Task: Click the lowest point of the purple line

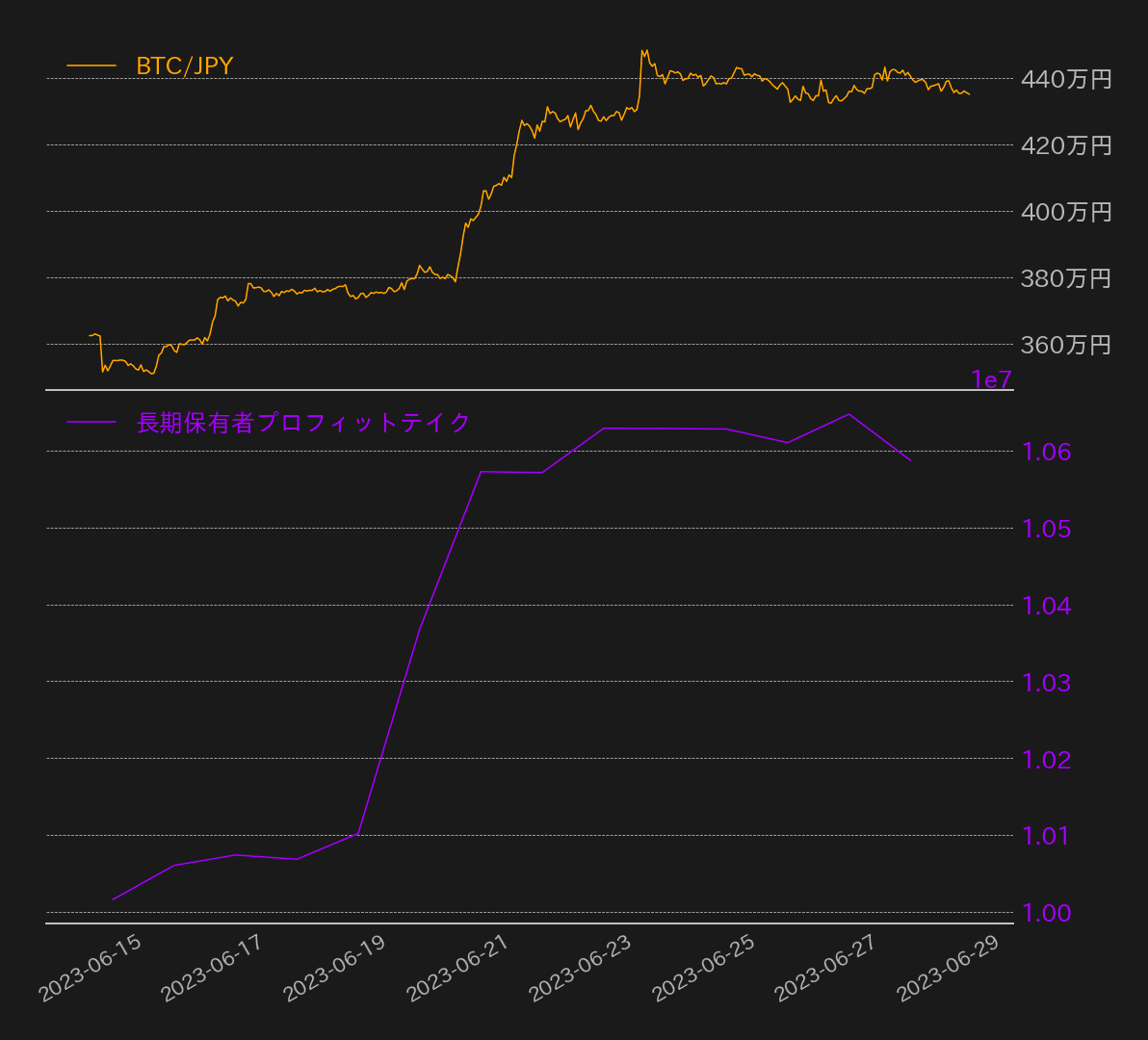Action: pos(114,898)
